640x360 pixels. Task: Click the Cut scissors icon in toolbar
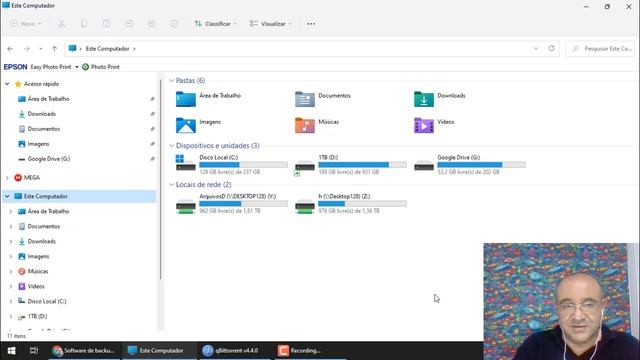(62, 24)
